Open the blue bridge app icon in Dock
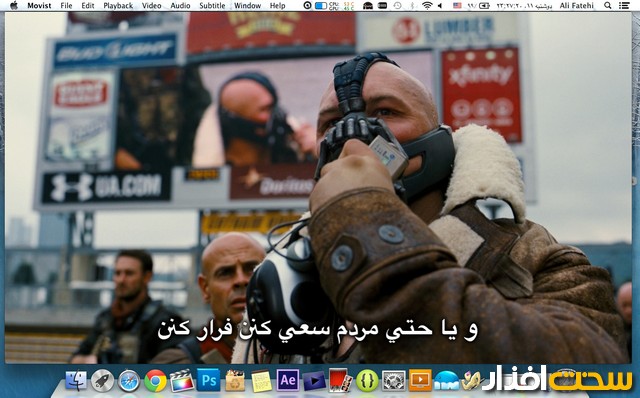Image resolution: width=640 pixels, height=398 pixels. [x=447, y=380]
